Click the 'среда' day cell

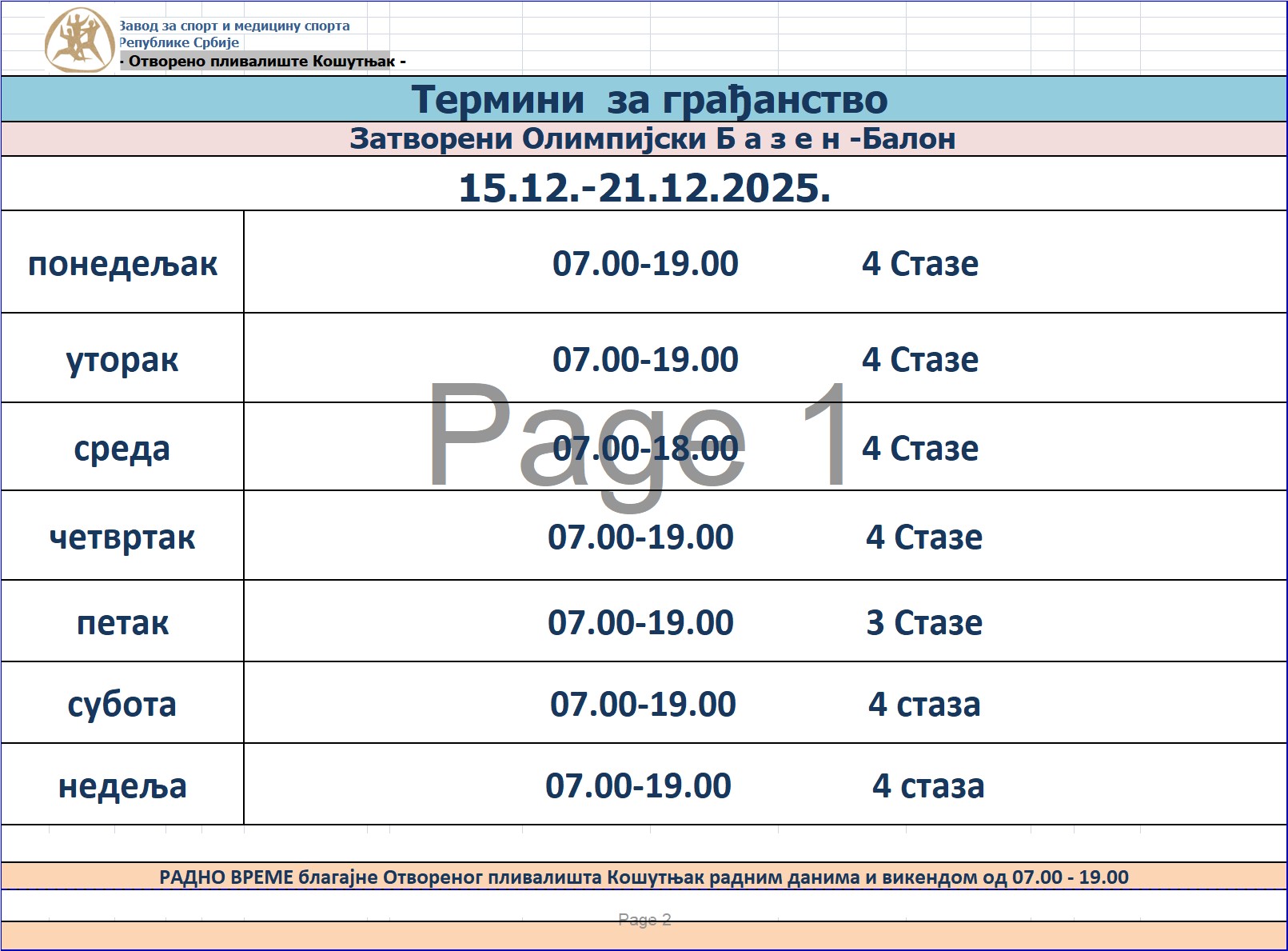(x=122, y=448)
